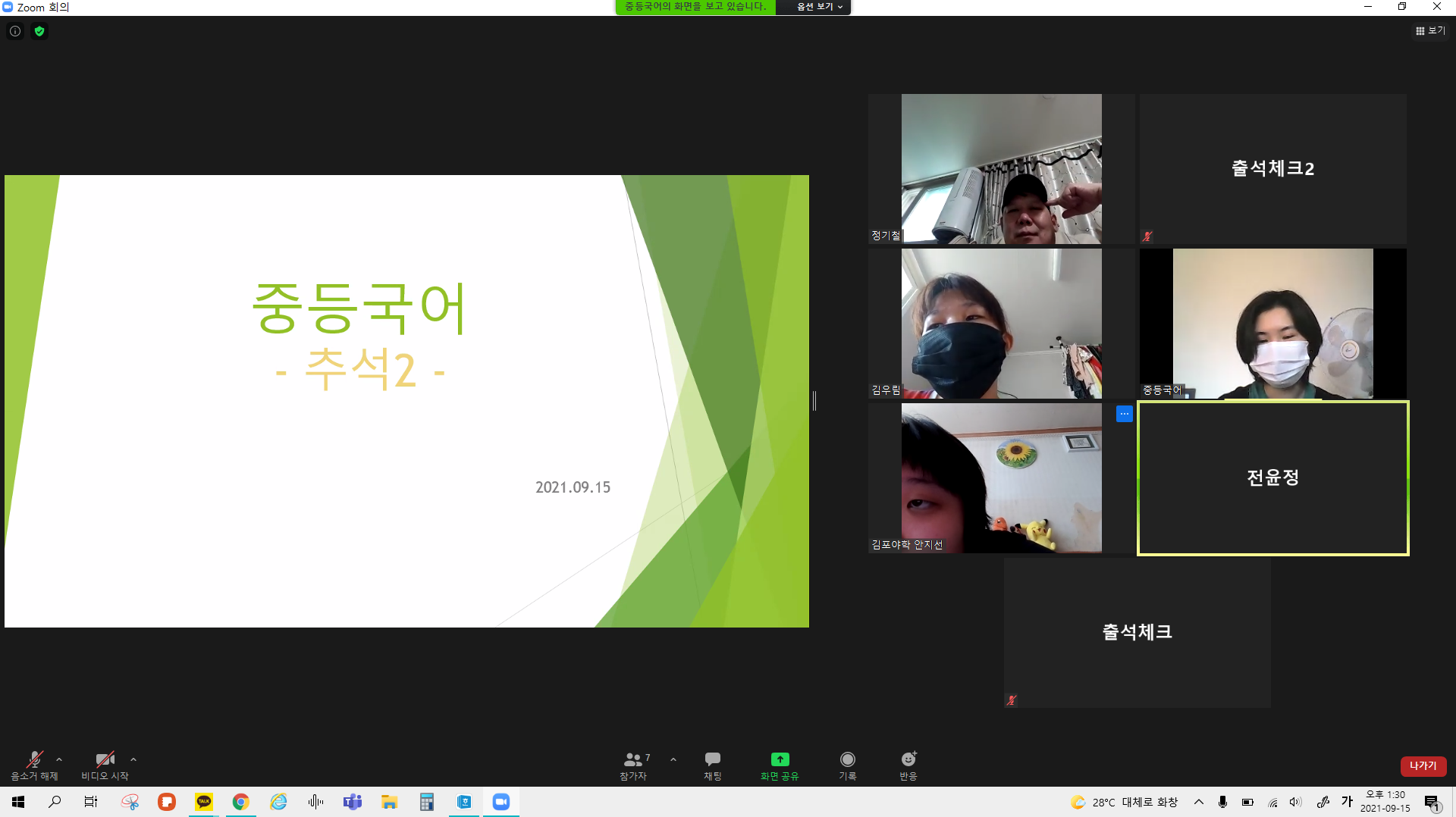This screenshot has height=817, width=1456.
Task: Open the 보기 view layout menu
Action: [1431, 31]
